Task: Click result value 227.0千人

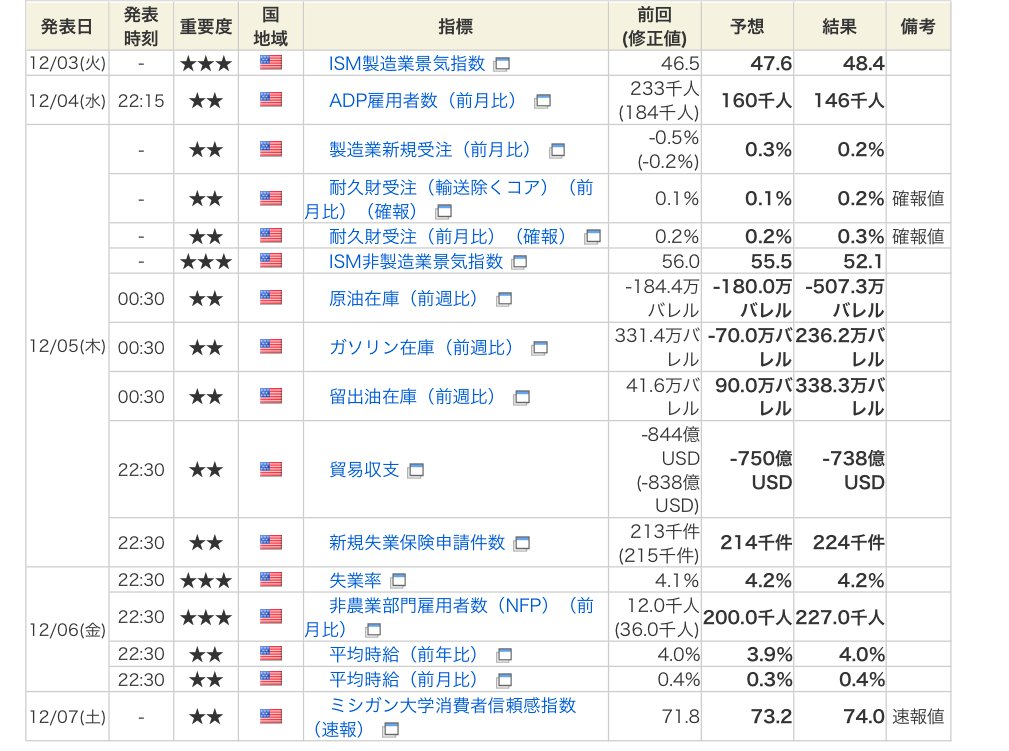Action: [x=840, y=617]
